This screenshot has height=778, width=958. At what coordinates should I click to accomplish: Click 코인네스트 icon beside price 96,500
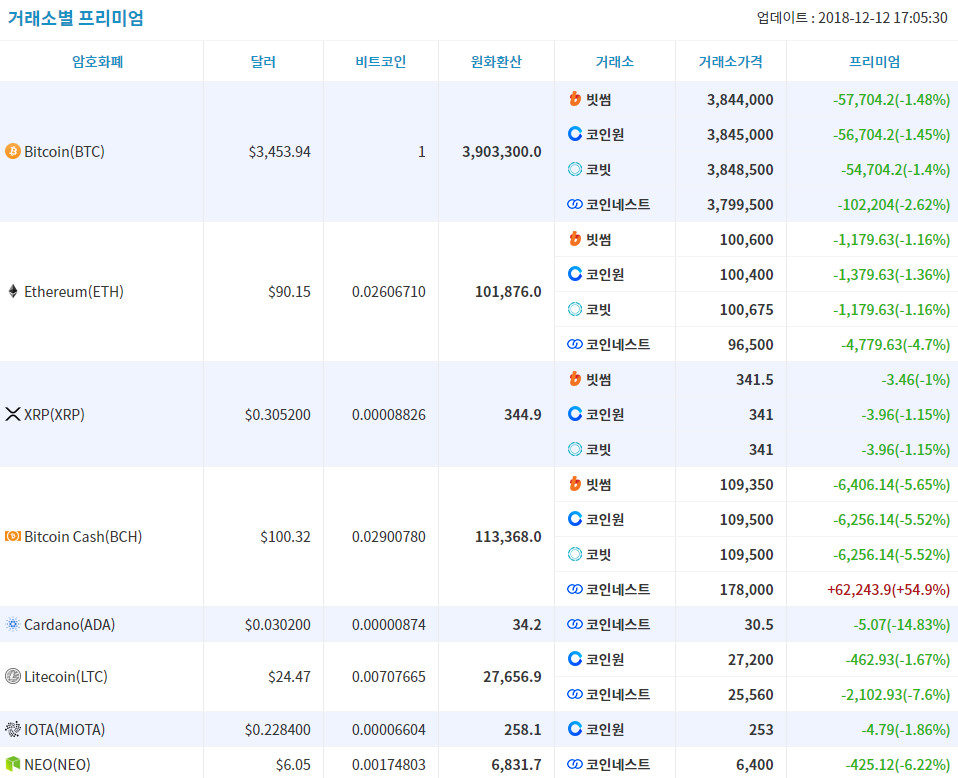pos(575,344)
